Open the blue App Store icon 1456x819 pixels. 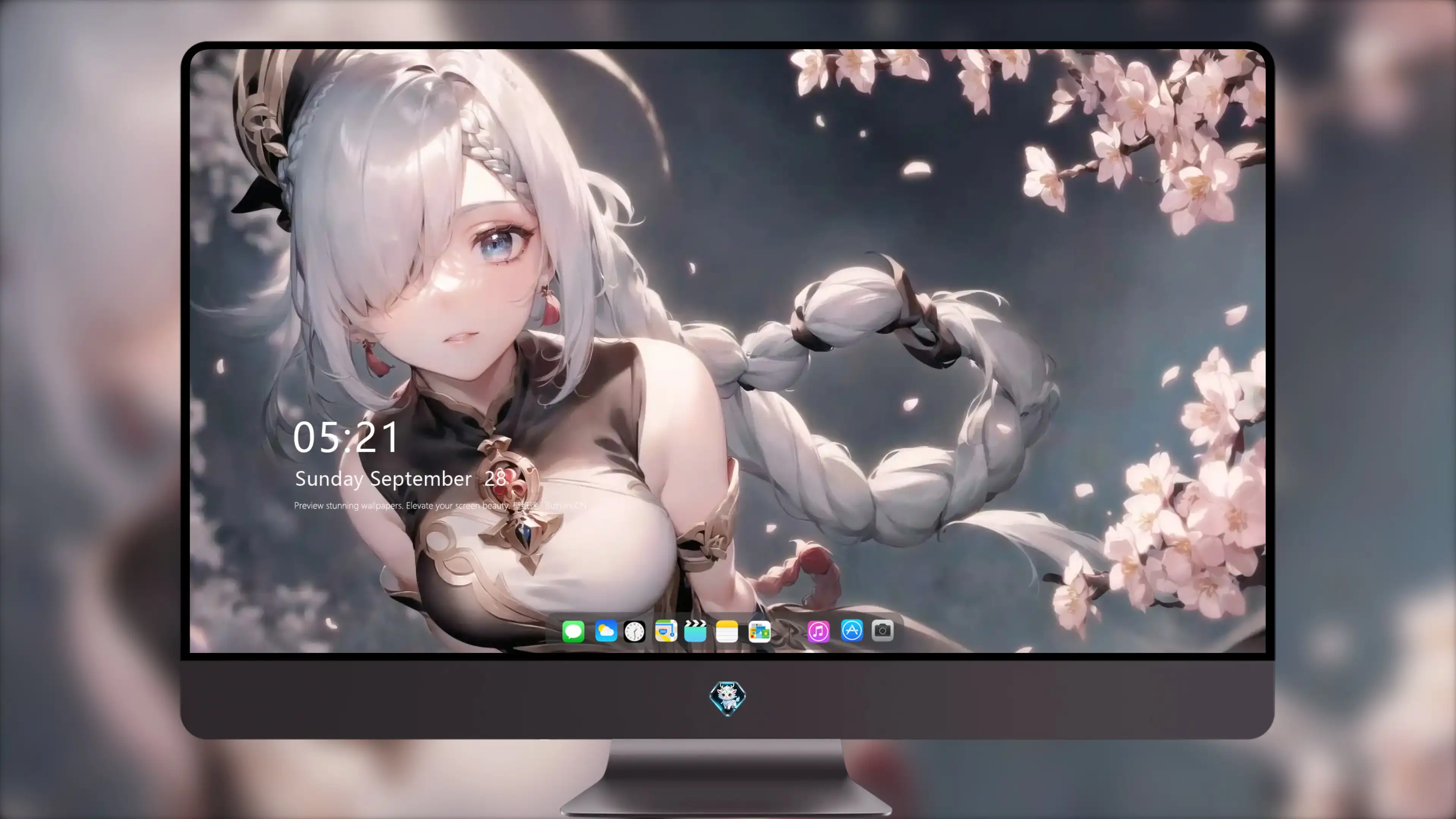(852, 630)
